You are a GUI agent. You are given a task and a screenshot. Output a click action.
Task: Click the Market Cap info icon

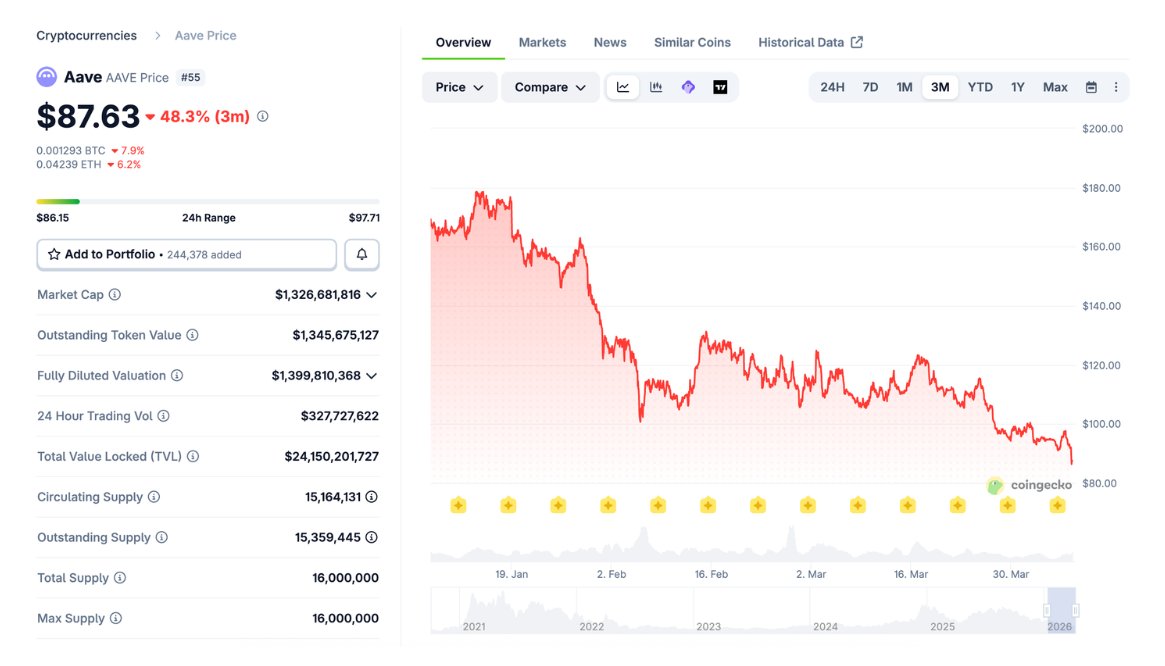115,295
